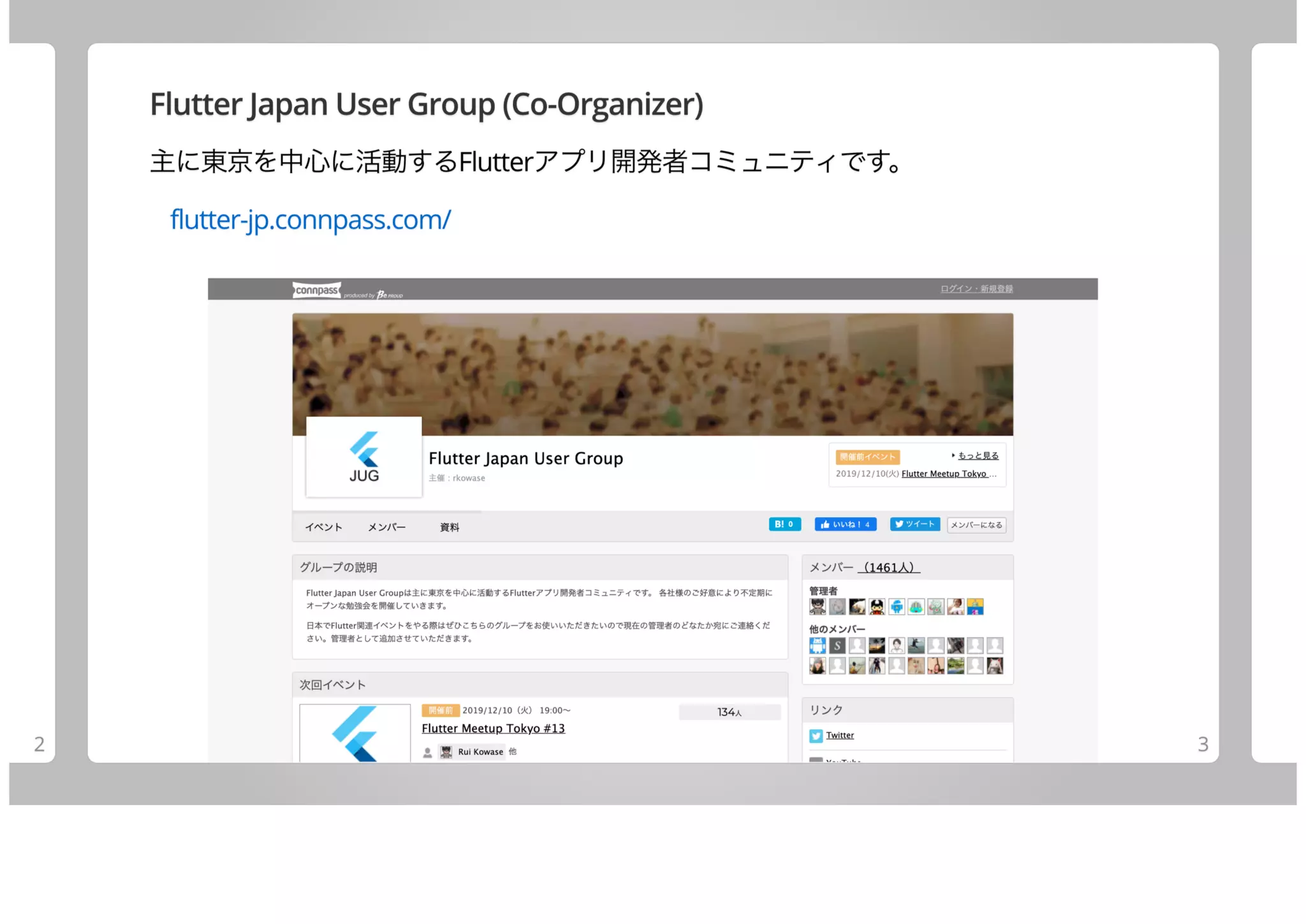Open the Twitter link in リンク section

pos(840,735)
